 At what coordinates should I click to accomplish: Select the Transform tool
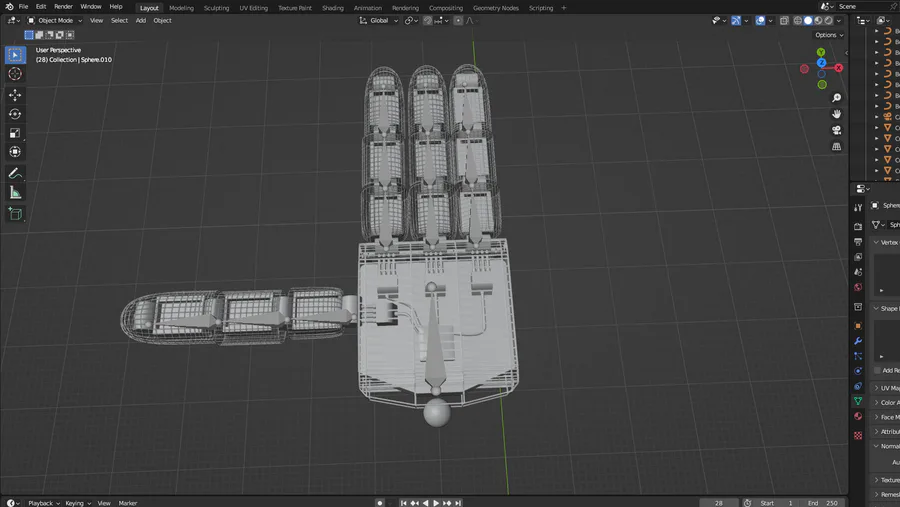tap(15, 152)
